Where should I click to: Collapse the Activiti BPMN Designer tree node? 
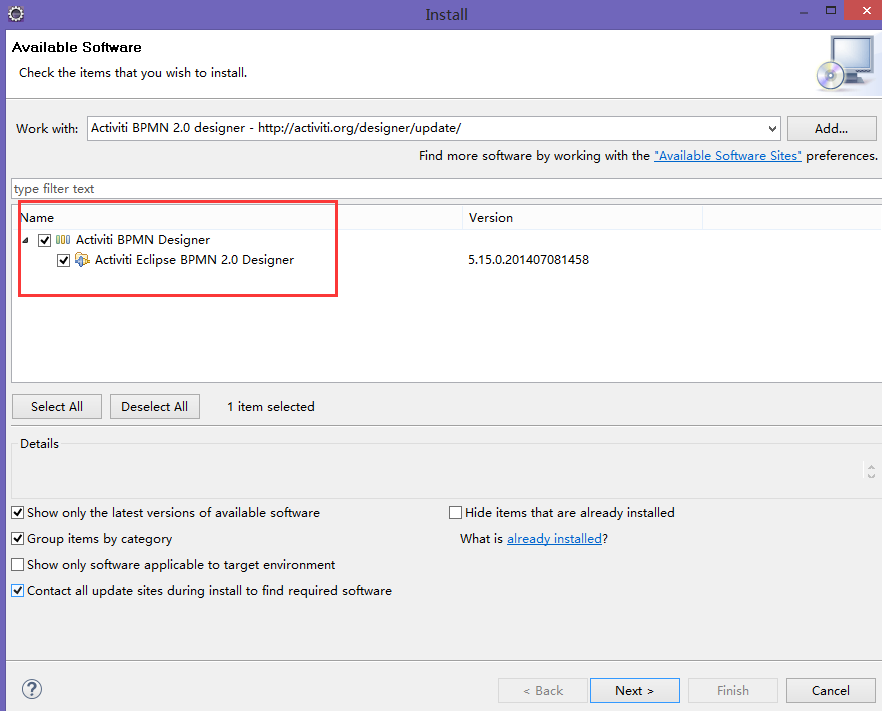pyautogui.click(x=26, y=240)
